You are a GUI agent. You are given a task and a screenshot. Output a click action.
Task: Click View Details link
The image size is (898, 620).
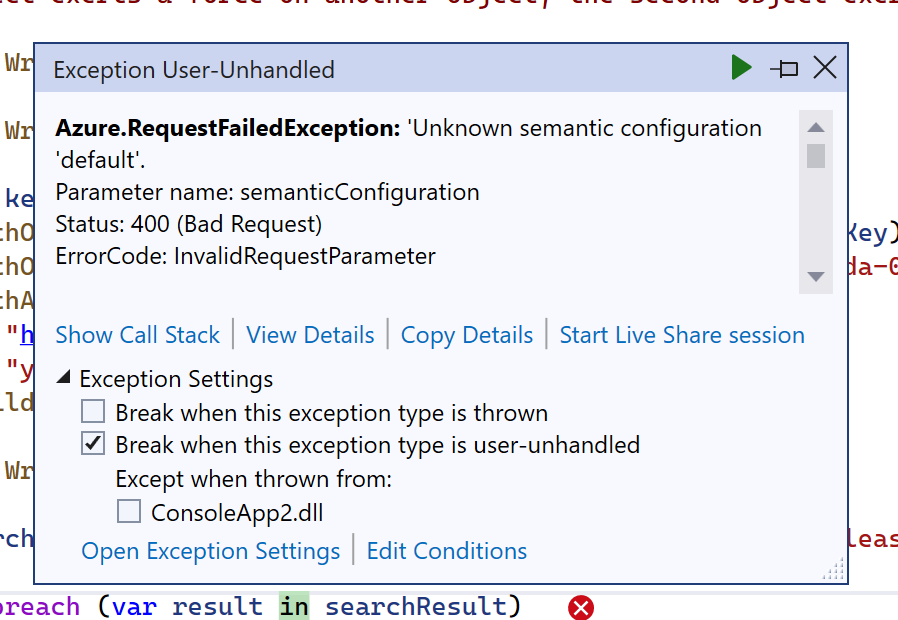point(310,335)
